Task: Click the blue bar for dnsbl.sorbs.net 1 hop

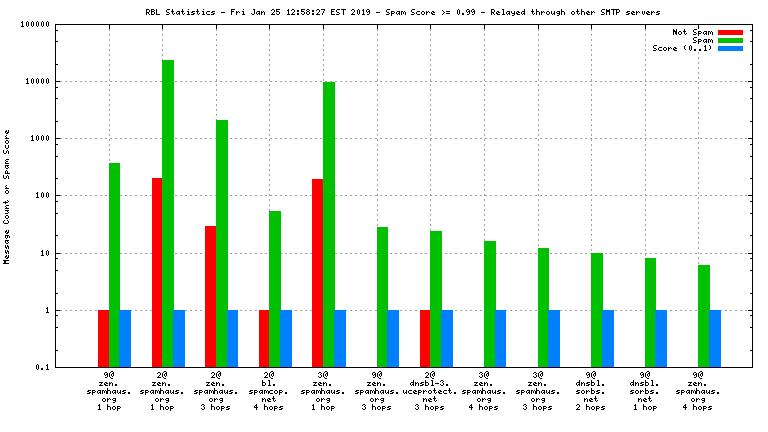Action: click(x=661, y=338)
